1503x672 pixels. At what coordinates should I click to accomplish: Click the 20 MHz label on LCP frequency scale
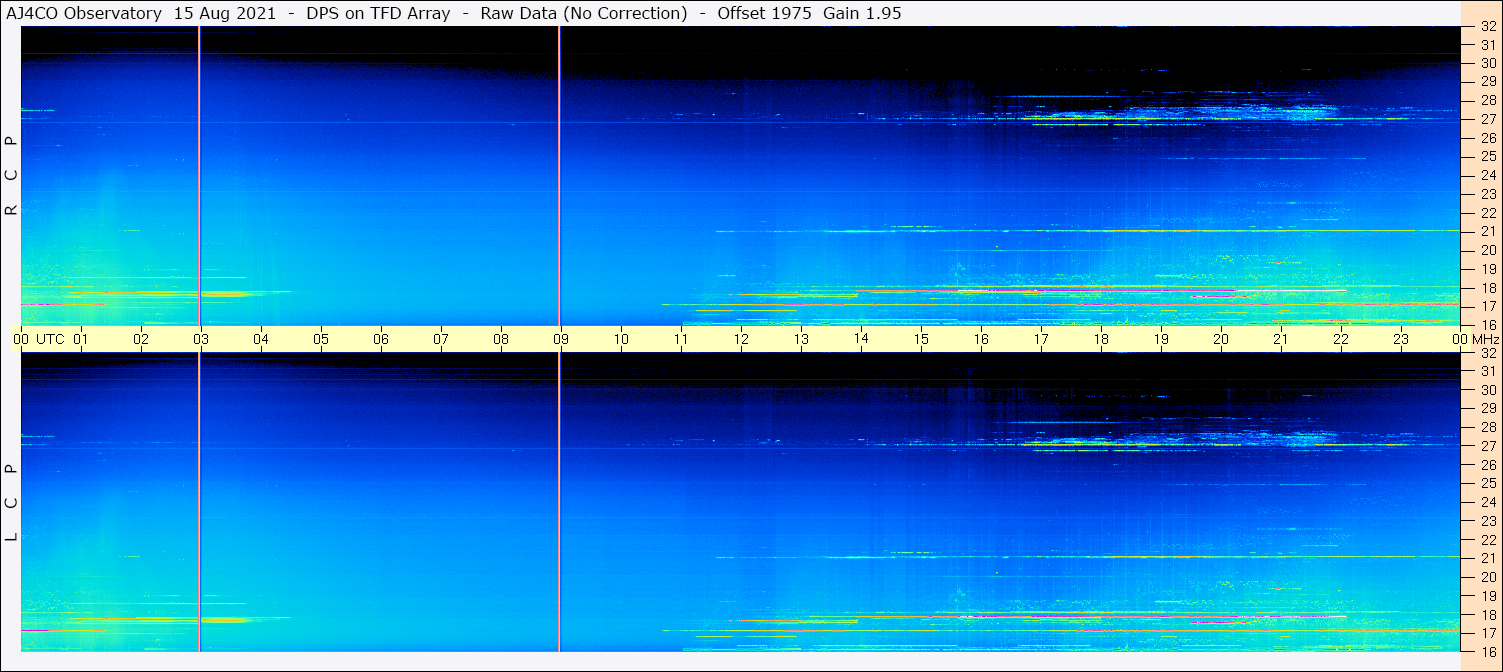click(1488, 577)
